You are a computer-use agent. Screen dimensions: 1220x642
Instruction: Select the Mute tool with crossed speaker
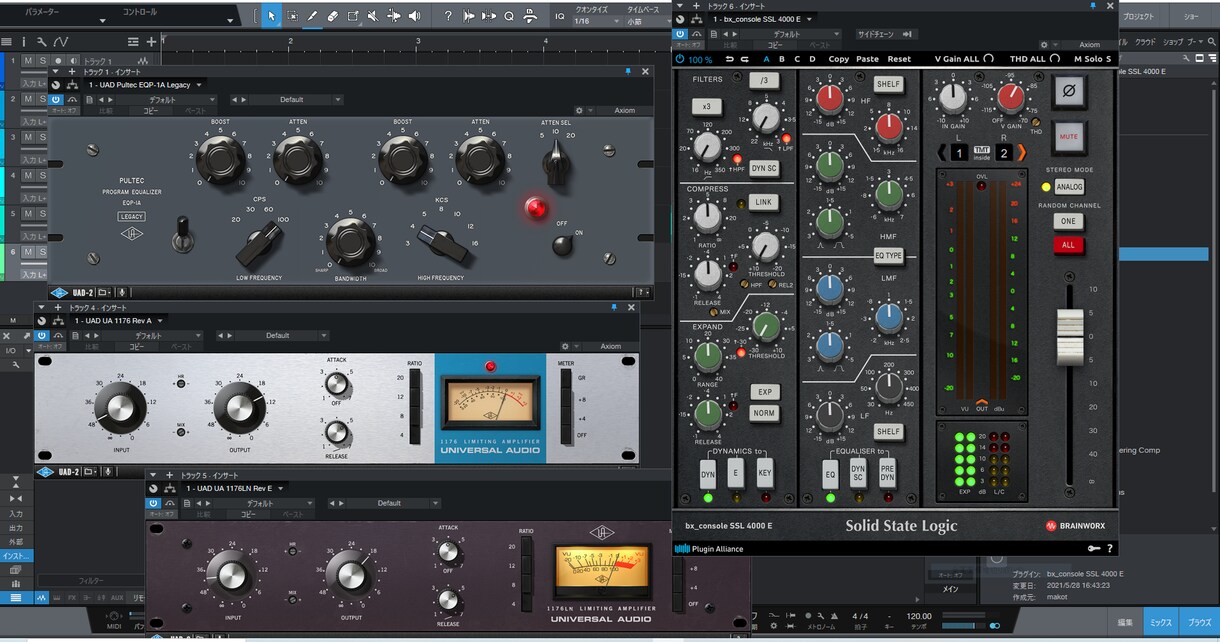[x=372, y=16]
